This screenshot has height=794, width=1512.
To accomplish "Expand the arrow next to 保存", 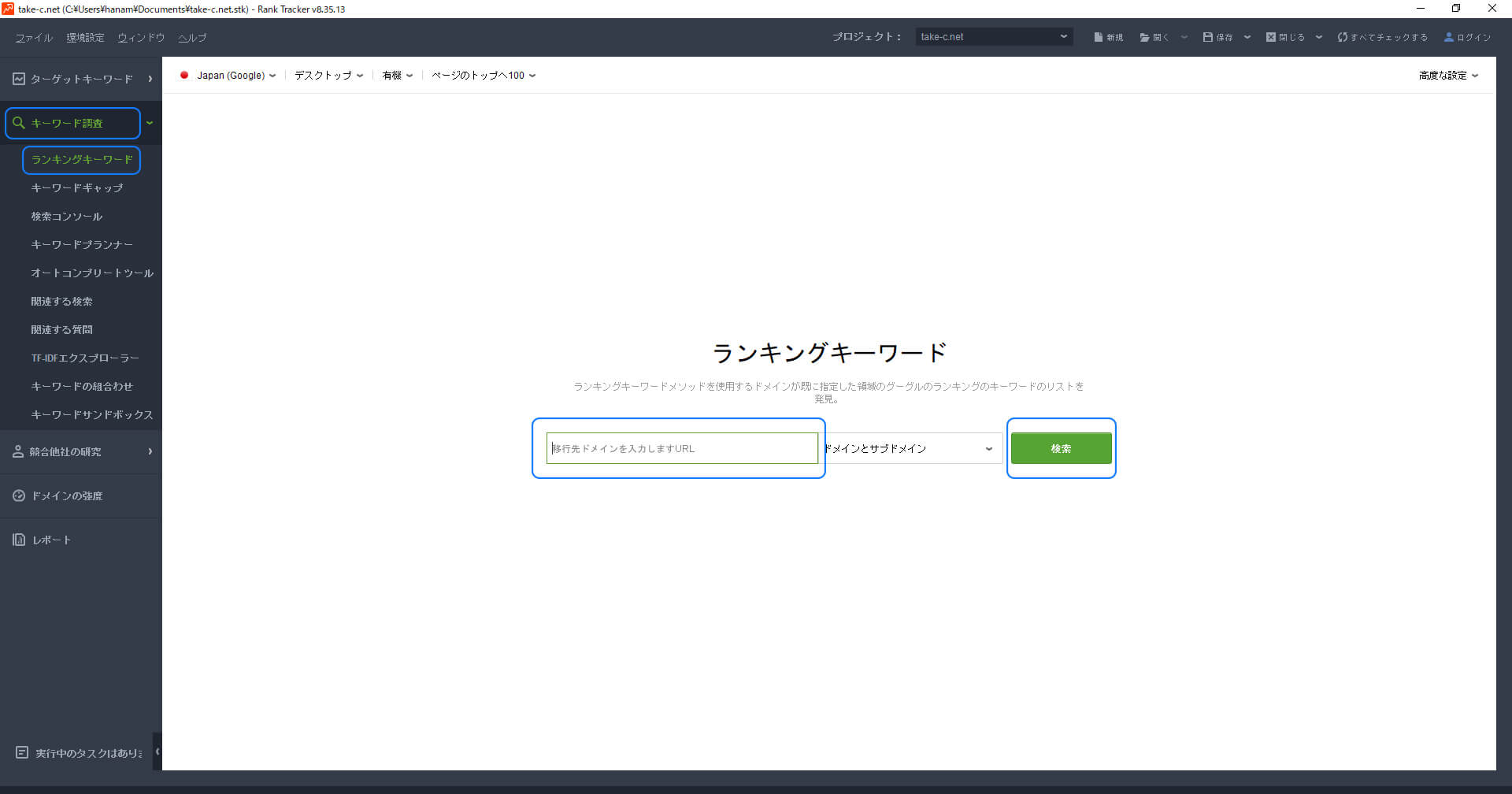I will click(1247, 37).
